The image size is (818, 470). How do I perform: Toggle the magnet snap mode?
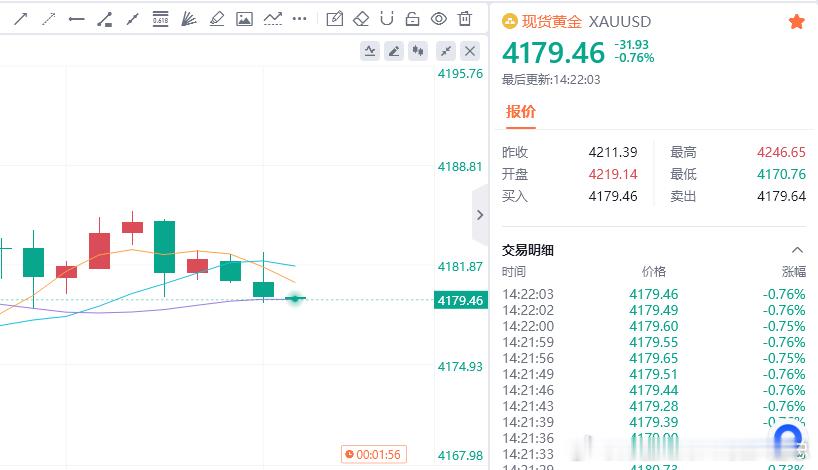(387, 19)
